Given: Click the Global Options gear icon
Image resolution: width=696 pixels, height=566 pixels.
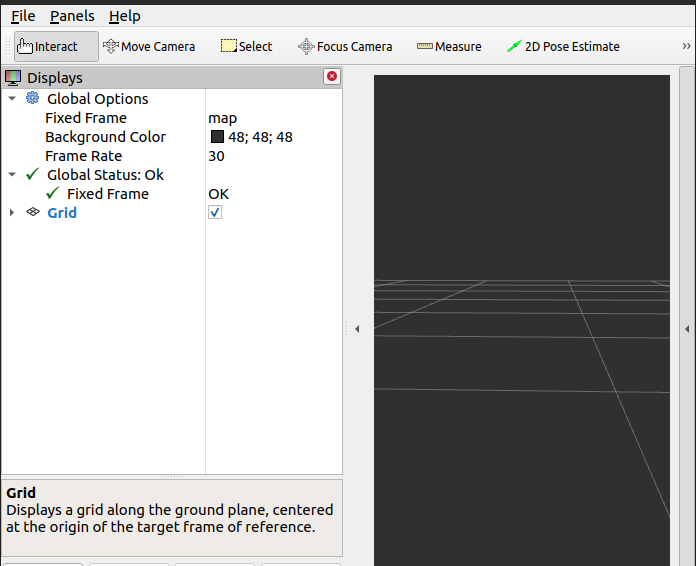Looking at the screenshot, I should point(33,98).
